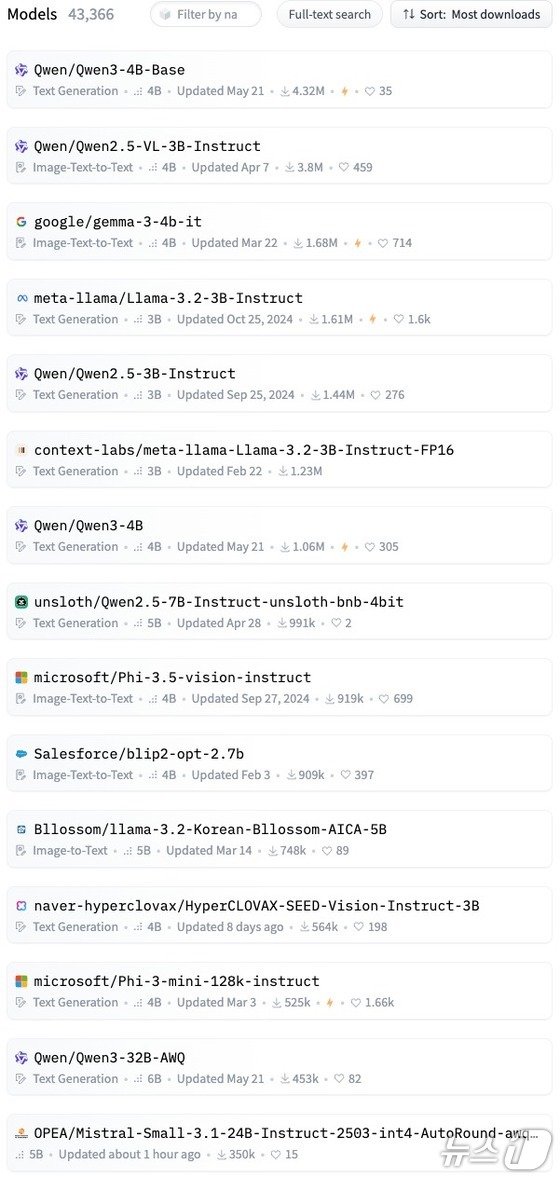
Task: Click the Full-text search button
Action: (329, 14)
